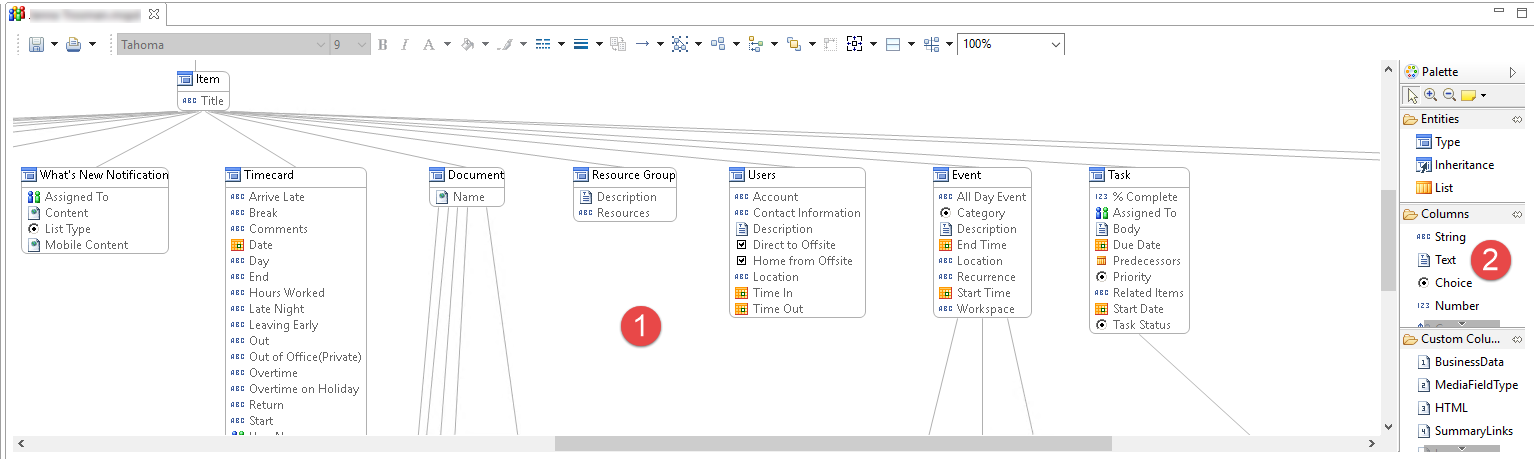Choose the Zoom In palette tool

click(1431, 95)
